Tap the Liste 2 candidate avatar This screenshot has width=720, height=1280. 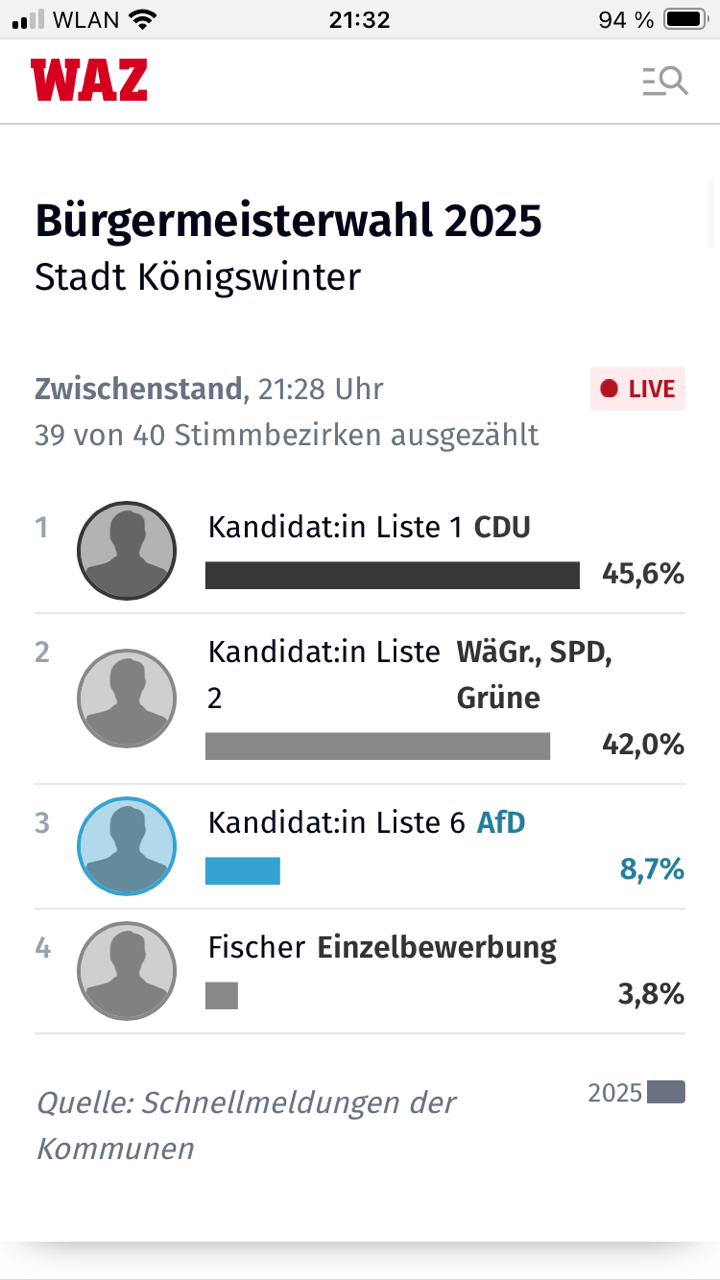tap(127, 699)
